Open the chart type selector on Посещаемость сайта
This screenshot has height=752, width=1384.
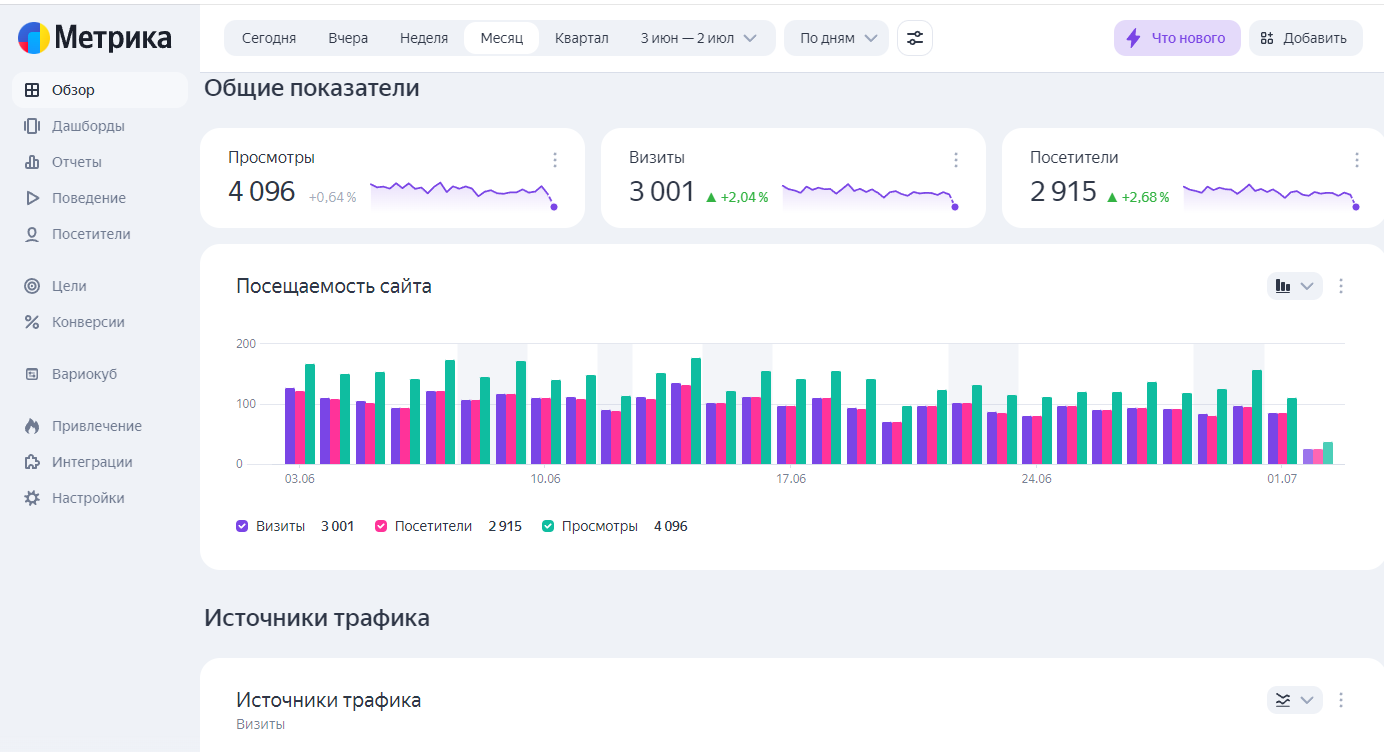(x=1294, y=285)
